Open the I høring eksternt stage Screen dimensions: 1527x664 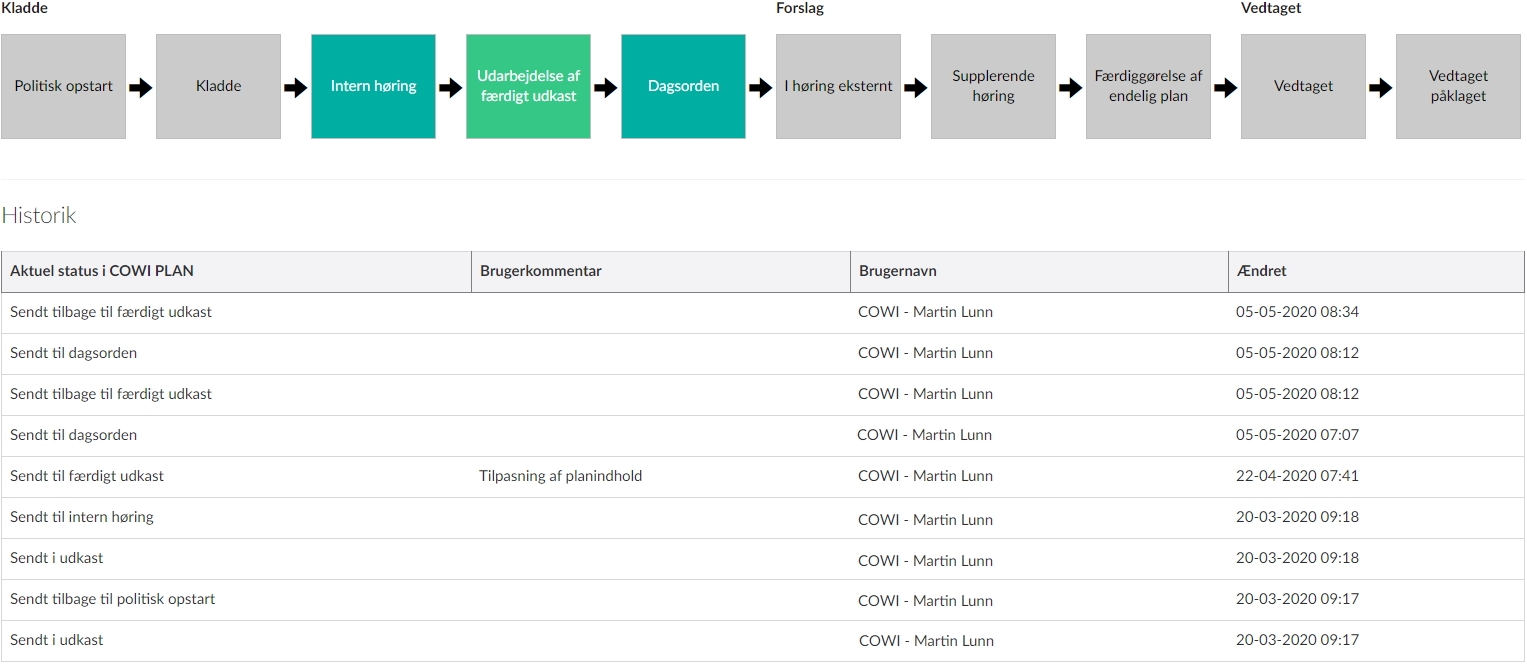838,87
